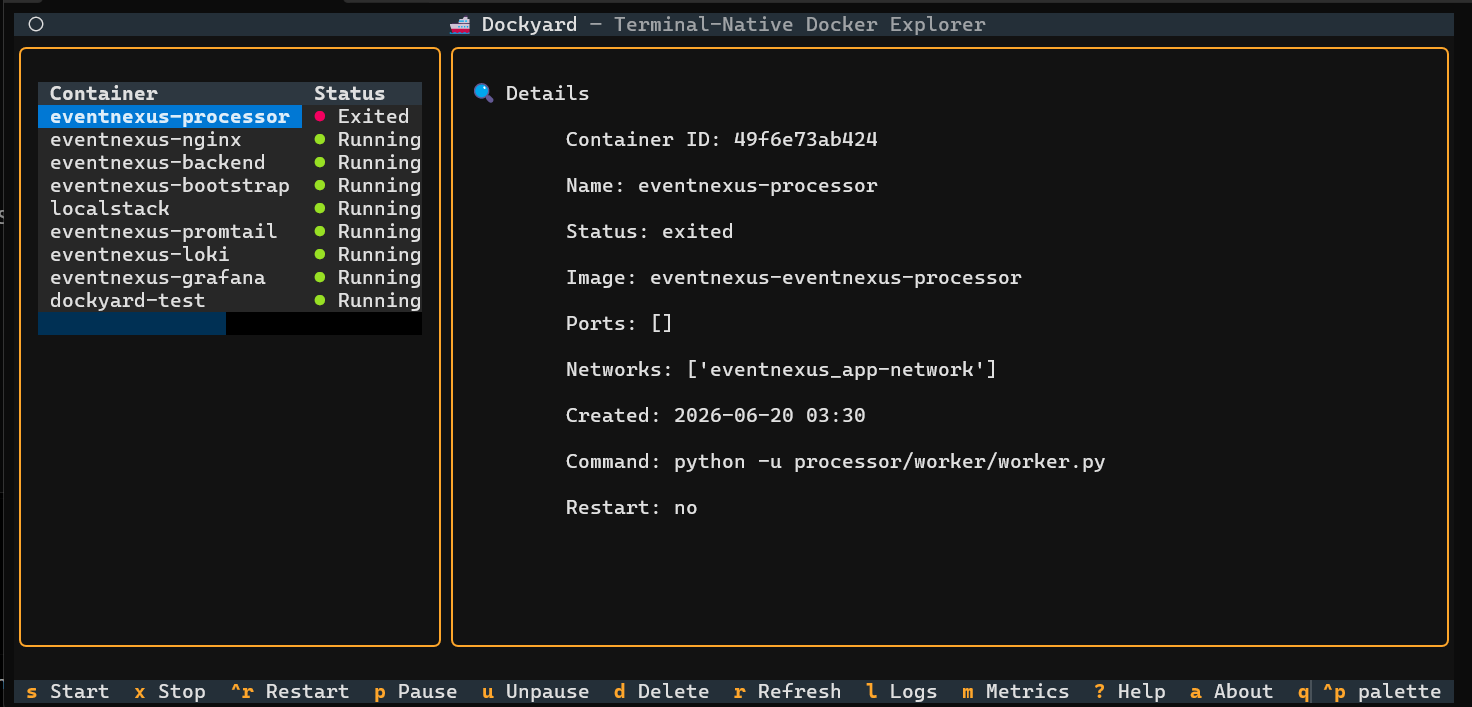
Task: Click the Image: eventnexus-eventnexus-processor line
Action: (x=794, y=278)
